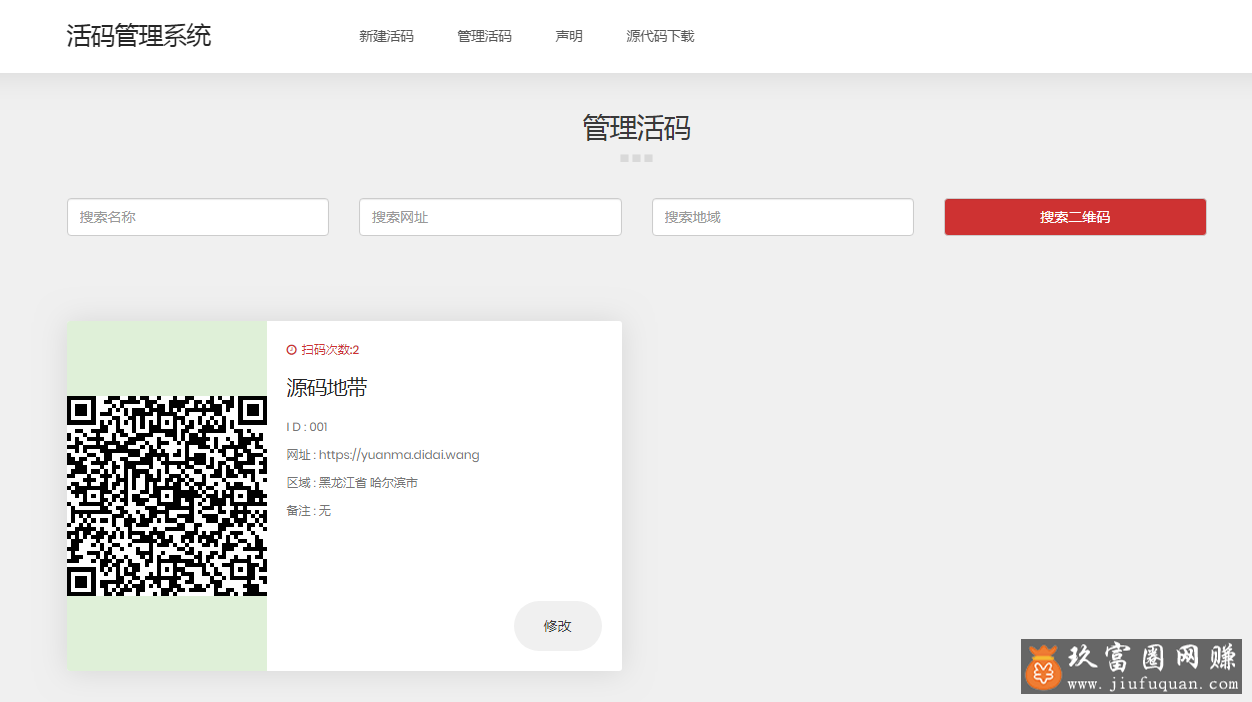Focus the 搜索网址 input field
1252x702 pixels.
click(x=490, y=217)
